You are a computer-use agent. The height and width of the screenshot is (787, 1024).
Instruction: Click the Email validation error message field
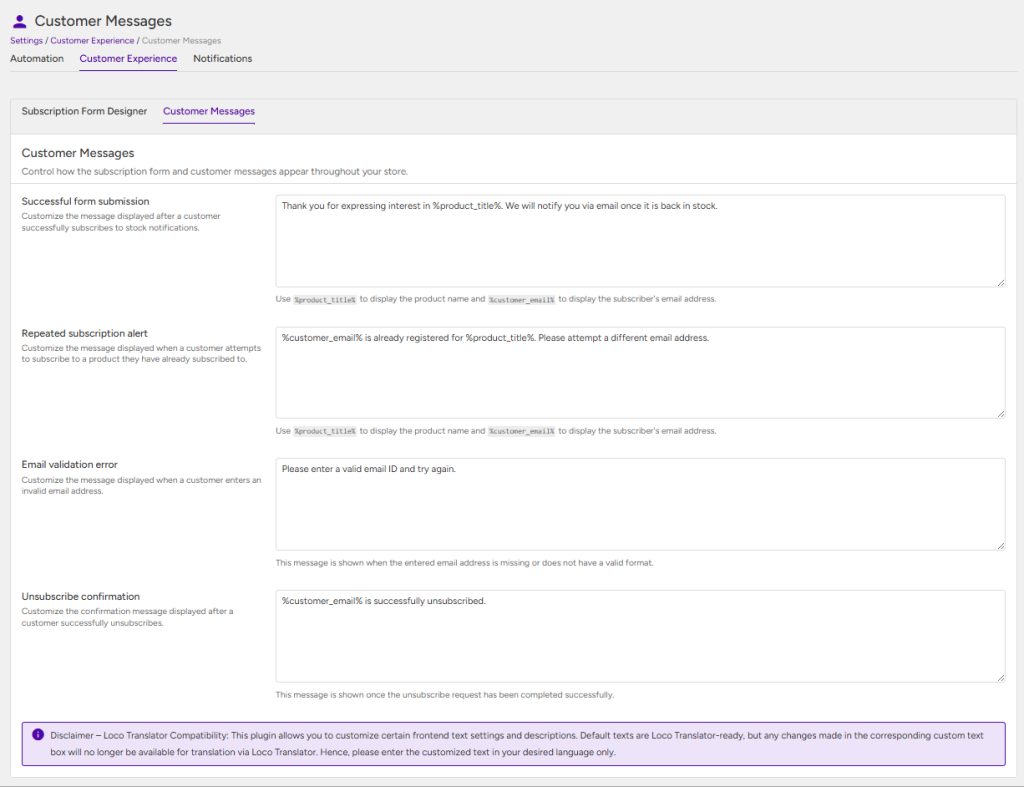[640, 504]
